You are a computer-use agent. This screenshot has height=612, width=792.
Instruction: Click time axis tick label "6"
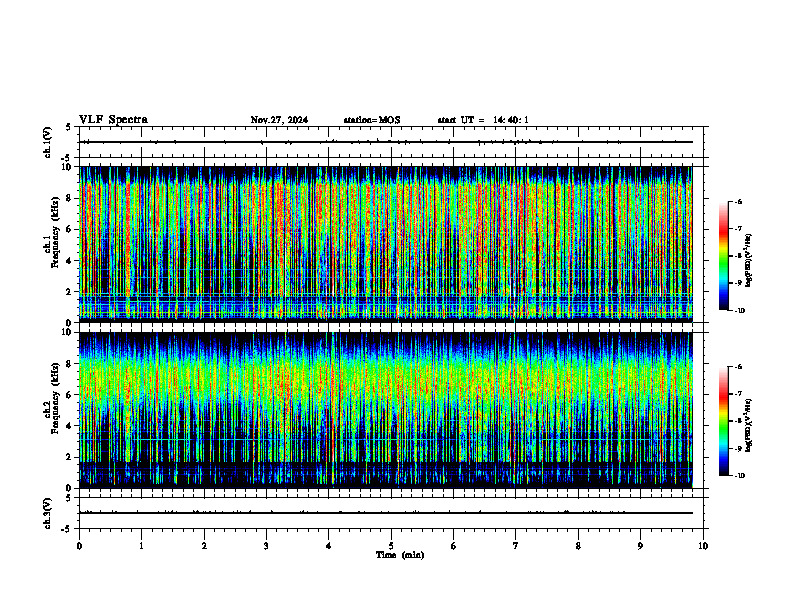[453, 546]
